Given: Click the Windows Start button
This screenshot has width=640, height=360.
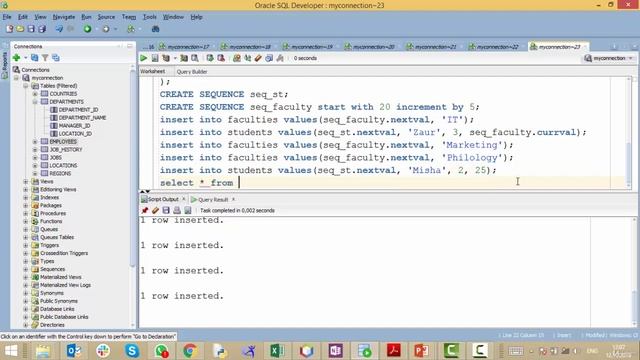Looking at the screenshot, I should 11,351.
